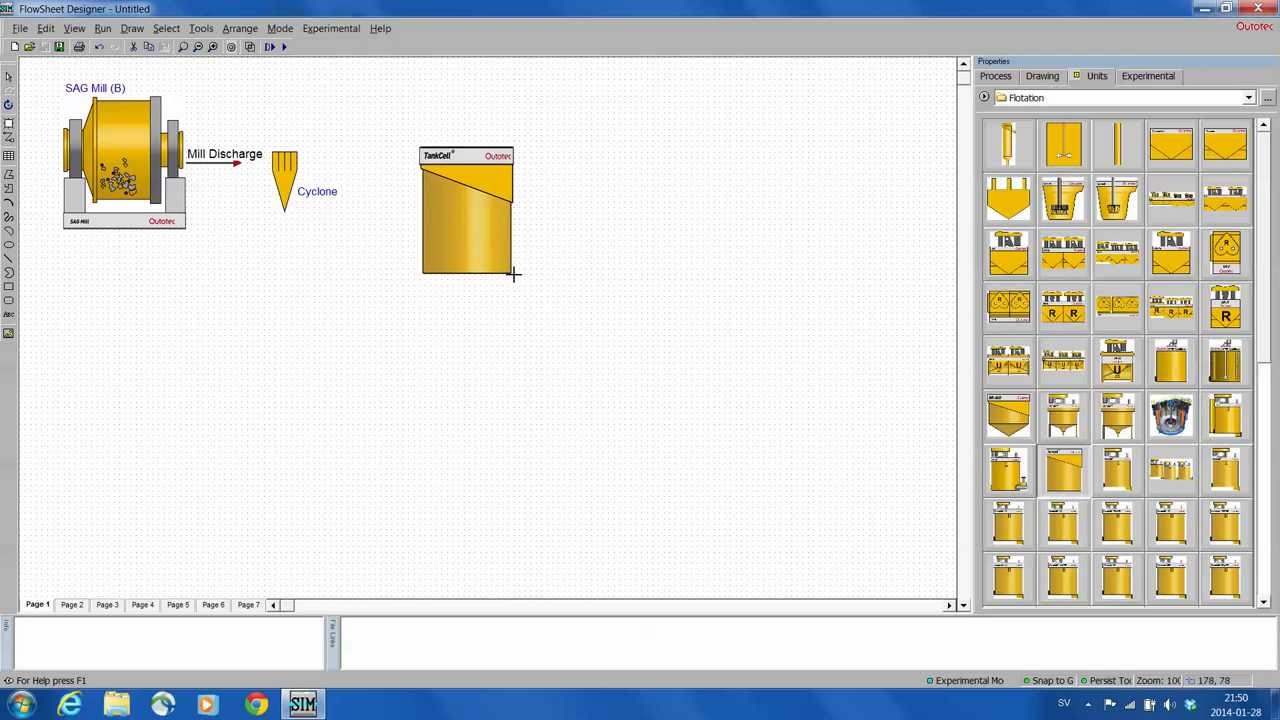Click the New flowsheet toolbar icon
Image resolution: width=1280 pixels, height=720 pixels.
14,47
